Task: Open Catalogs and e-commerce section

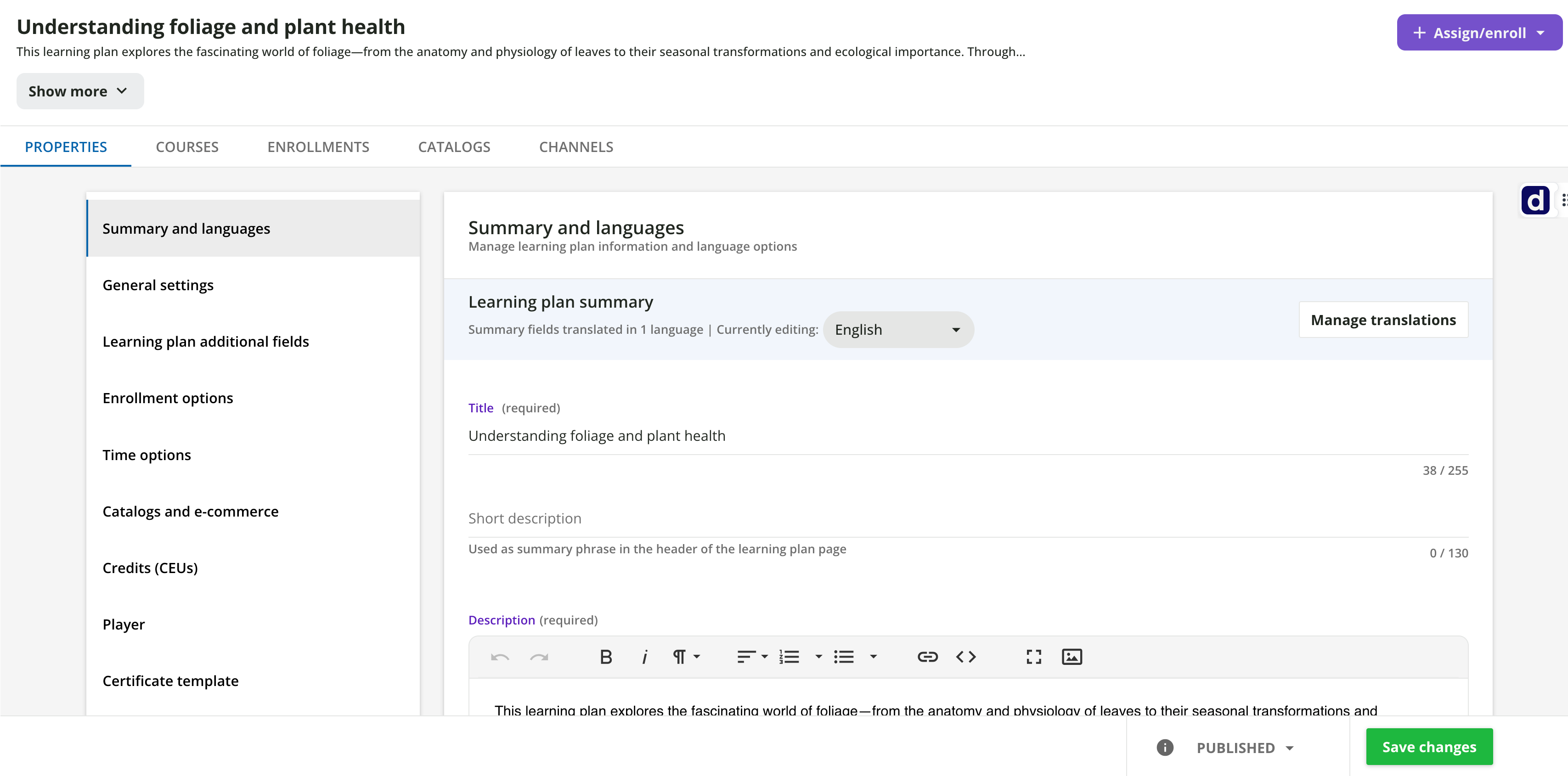Action: (253, 511)
